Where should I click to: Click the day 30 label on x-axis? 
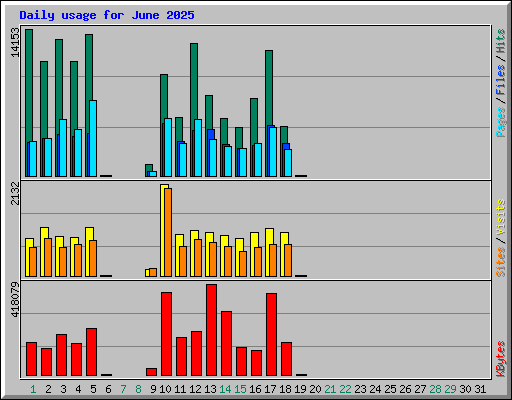465,389
